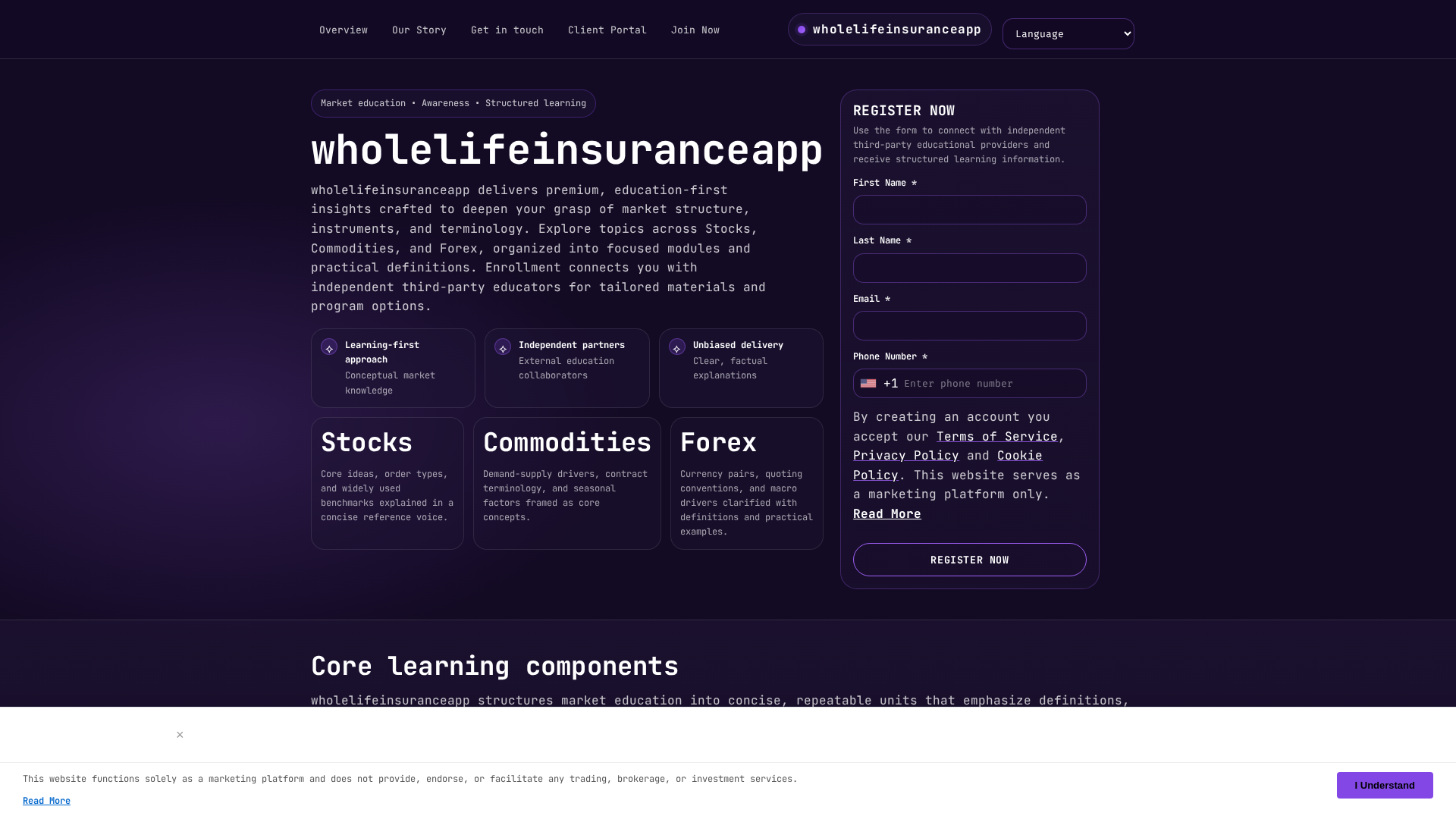Open the Overview nav item
This screenshot has width=1456, height=819.
343,30
